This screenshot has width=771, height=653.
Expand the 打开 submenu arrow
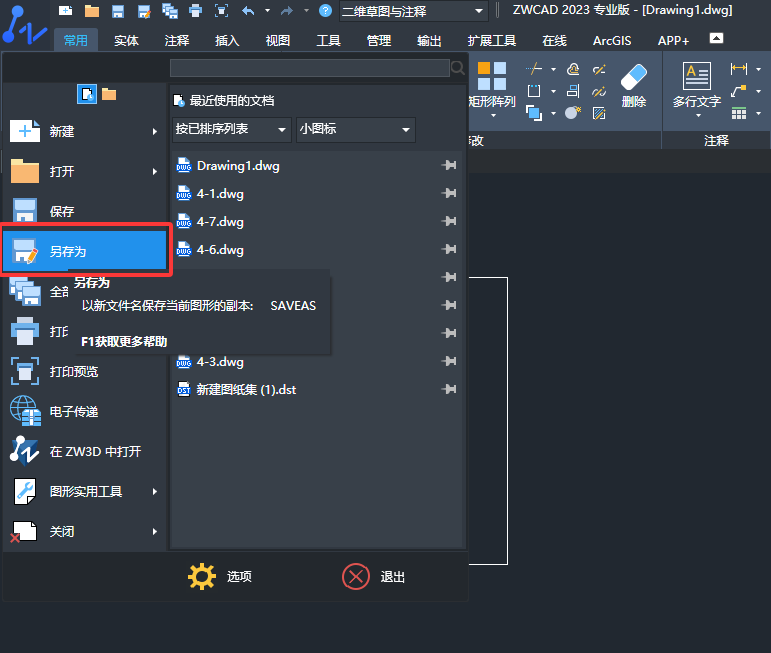click(155, 172)
